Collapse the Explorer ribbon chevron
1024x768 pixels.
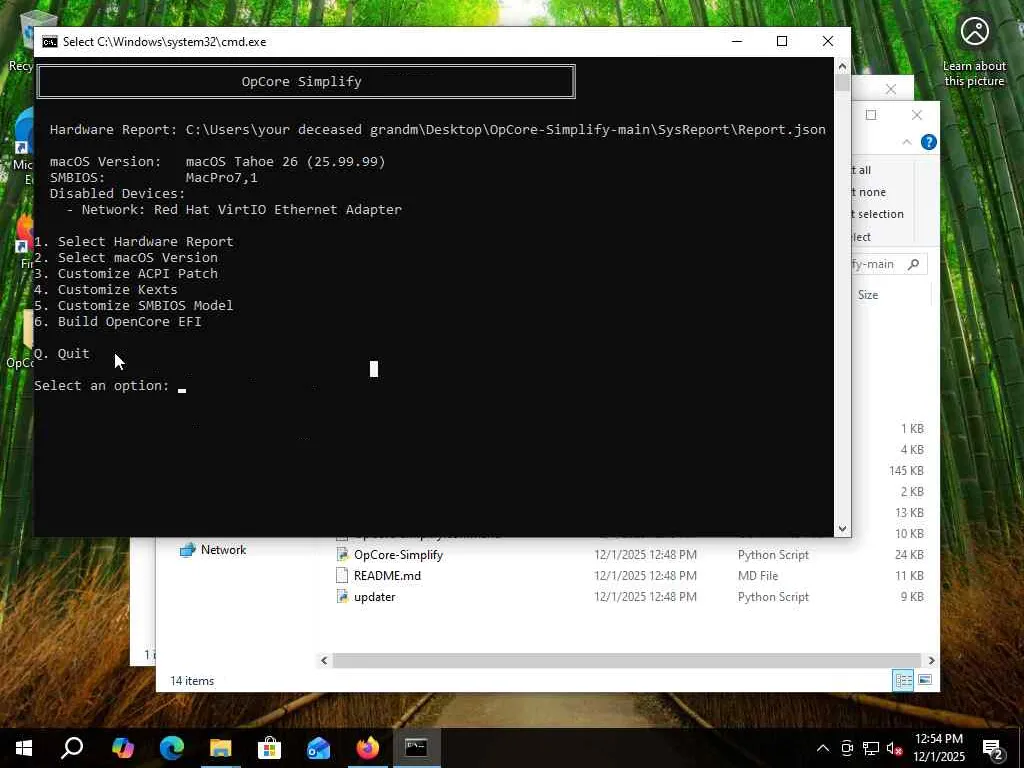(x=906, y=142)
